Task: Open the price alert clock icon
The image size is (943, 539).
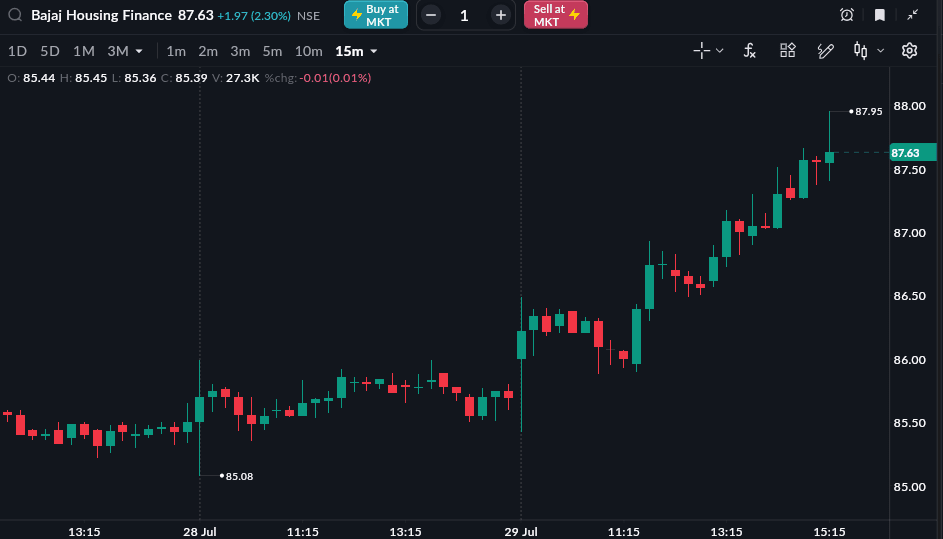Action: pos(847,15)
